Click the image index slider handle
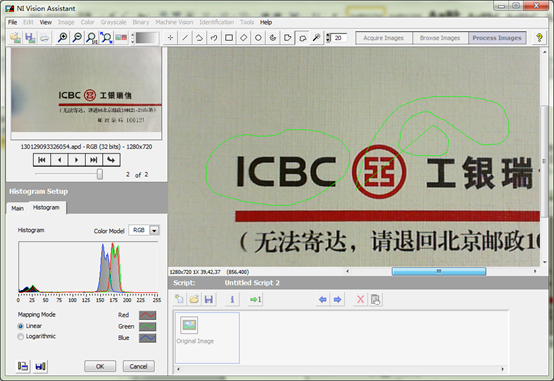The width and height of the screenshot is (554, 381). 100,174
